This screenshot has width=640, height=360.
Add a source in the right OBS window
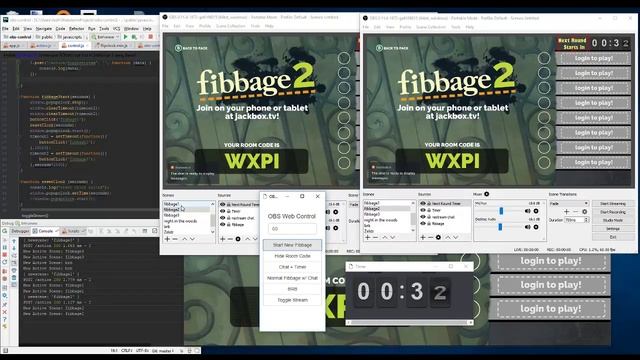[x=423, y=237]
